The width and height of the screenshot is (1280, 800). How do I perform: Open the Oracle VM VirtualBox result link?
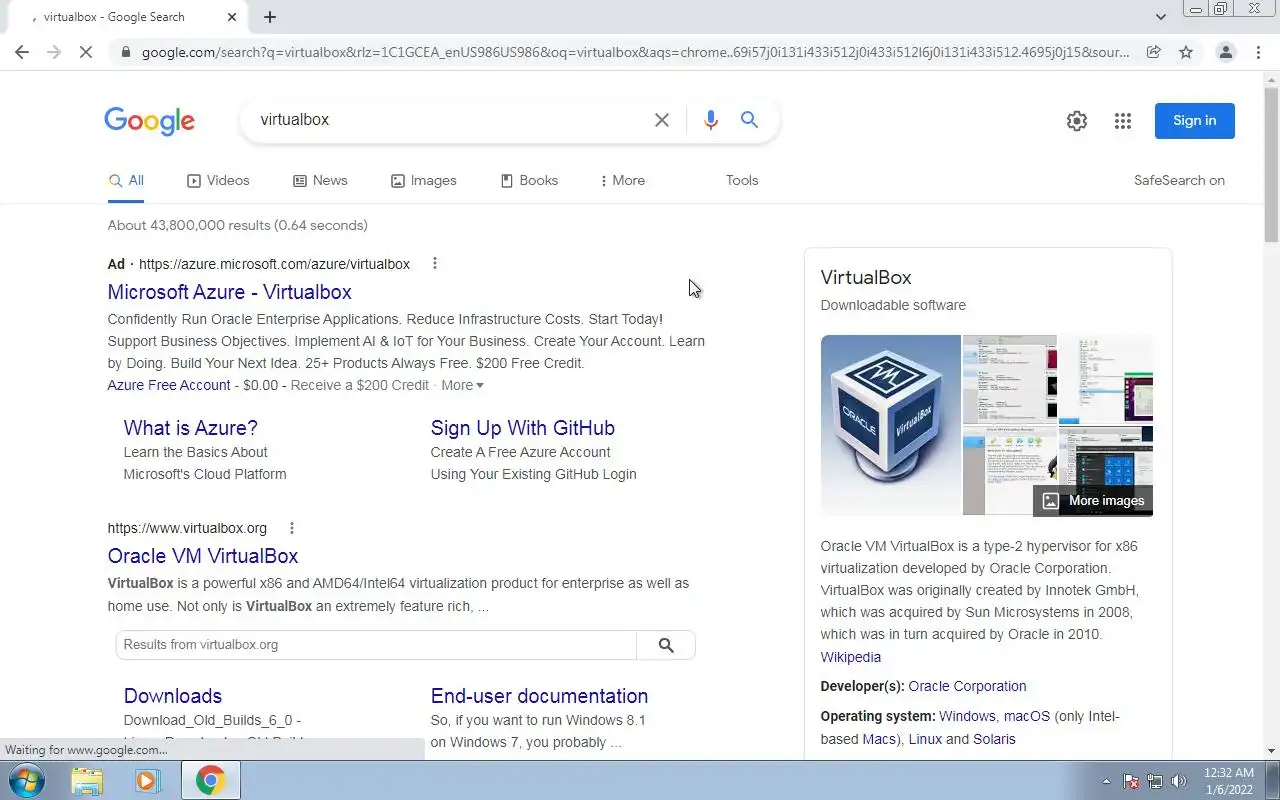pyautogui.click(x=203, y=556)
